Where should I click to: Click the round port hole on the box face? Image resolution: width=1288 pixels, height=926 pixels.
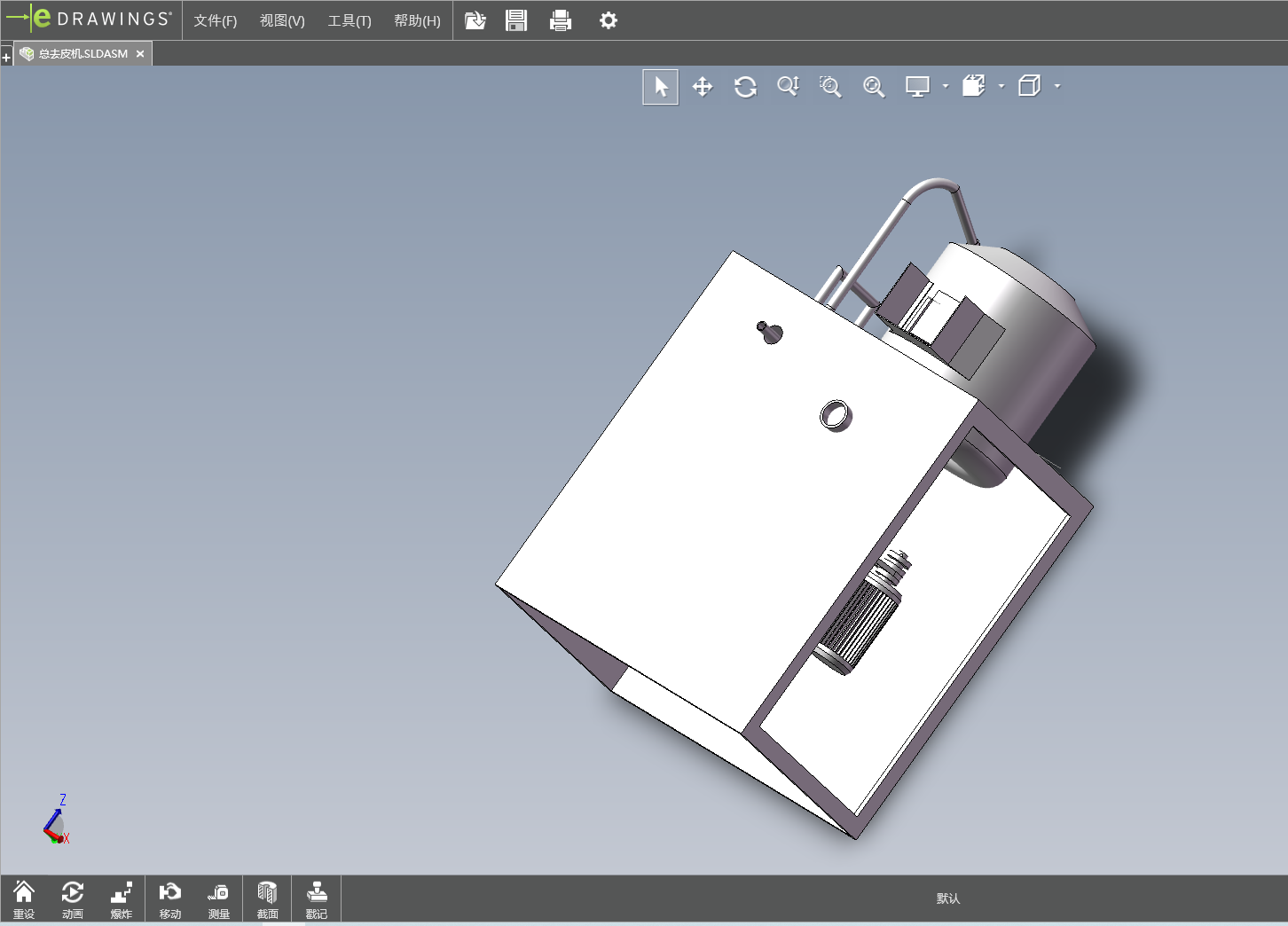836,415
